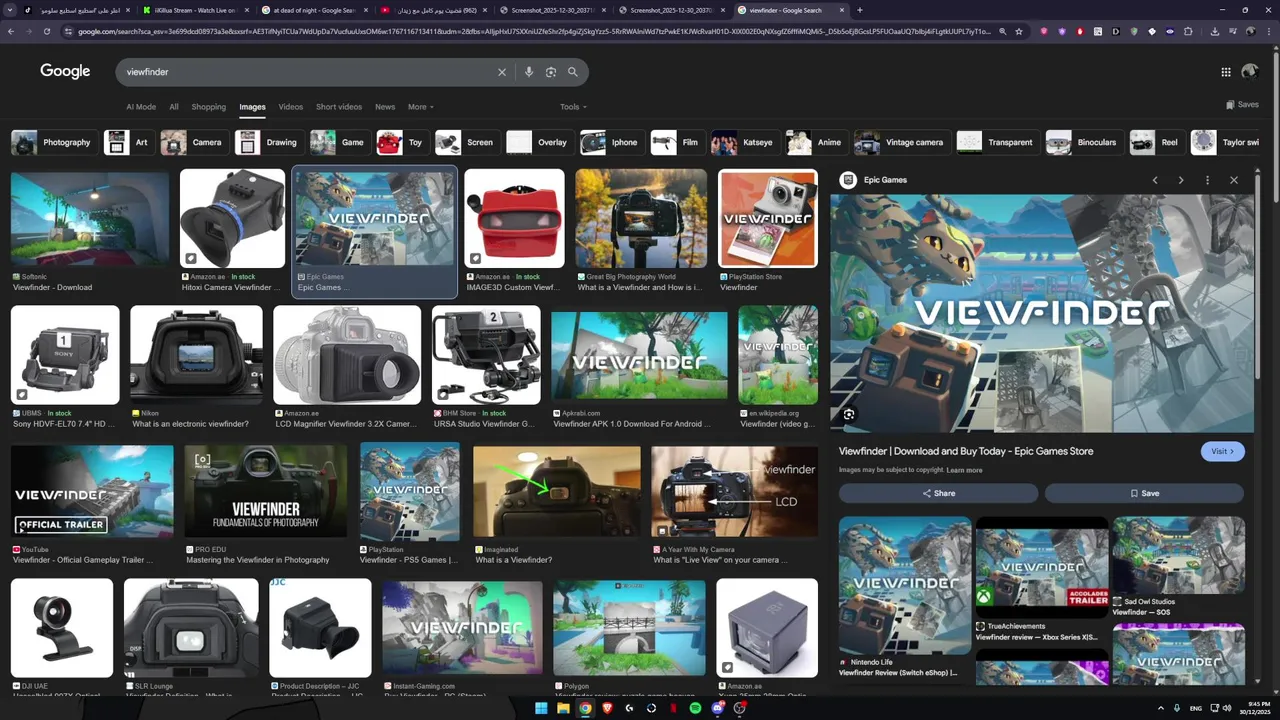
Task: Filter by Photography chip
Action: (x=52, y=142)
